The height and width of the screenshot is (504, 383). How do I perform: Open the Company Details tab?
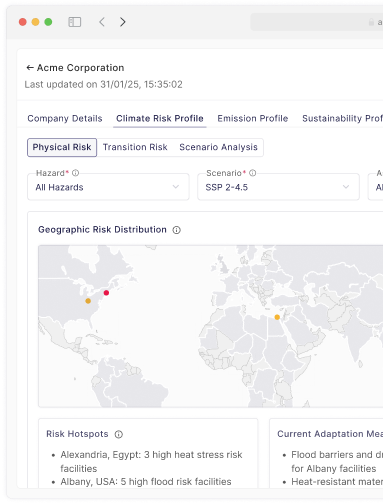point(65,118)
